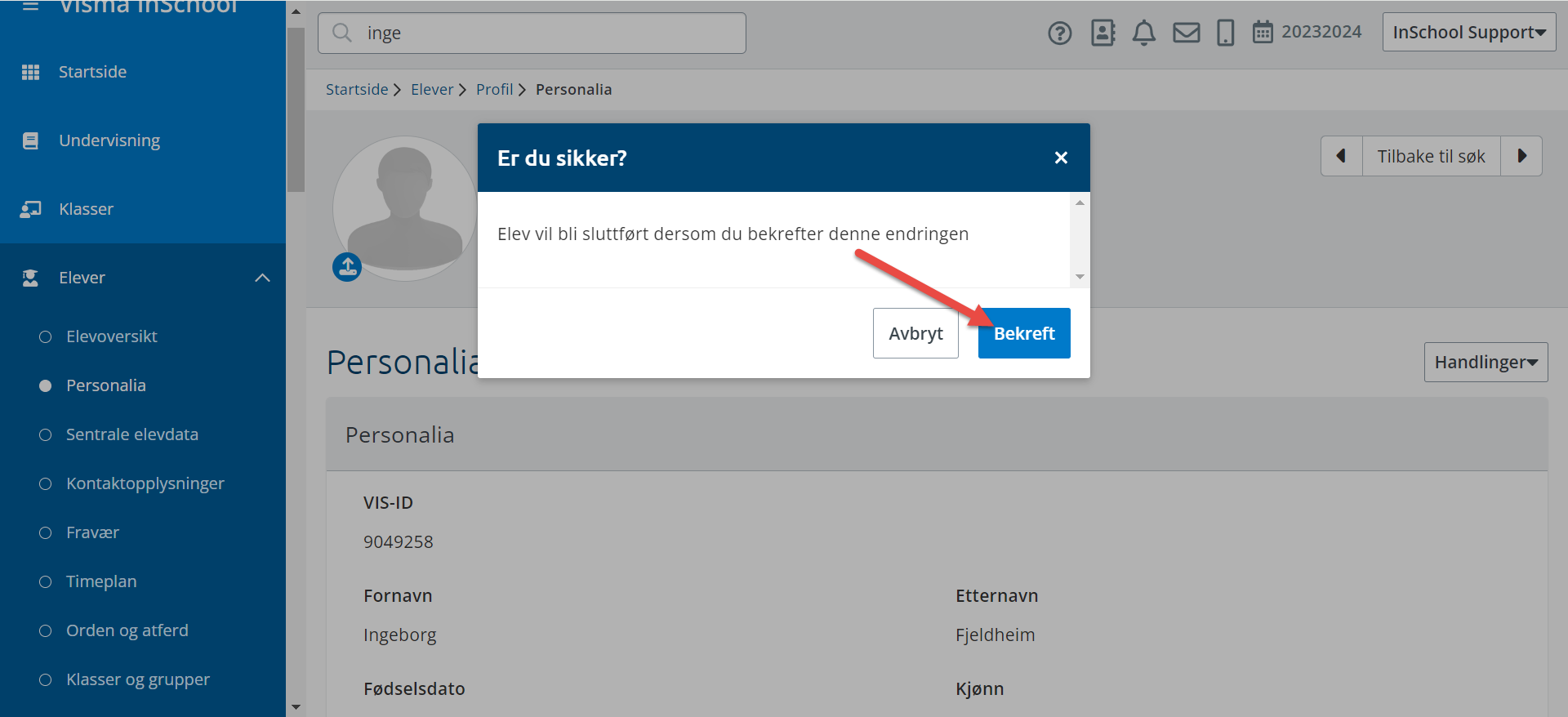Open the InSchool Support dropdown

1469,32
